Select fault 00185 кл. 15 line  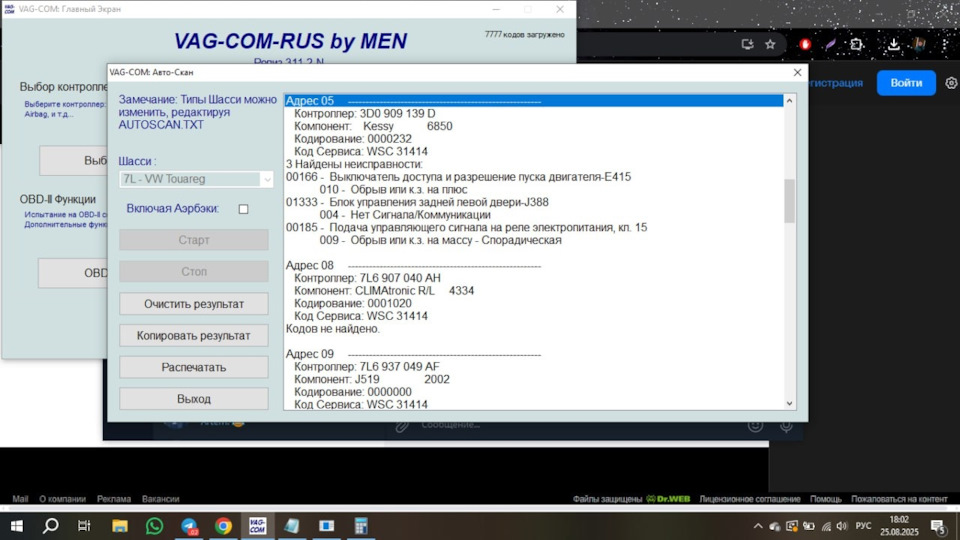pos(466,228)
